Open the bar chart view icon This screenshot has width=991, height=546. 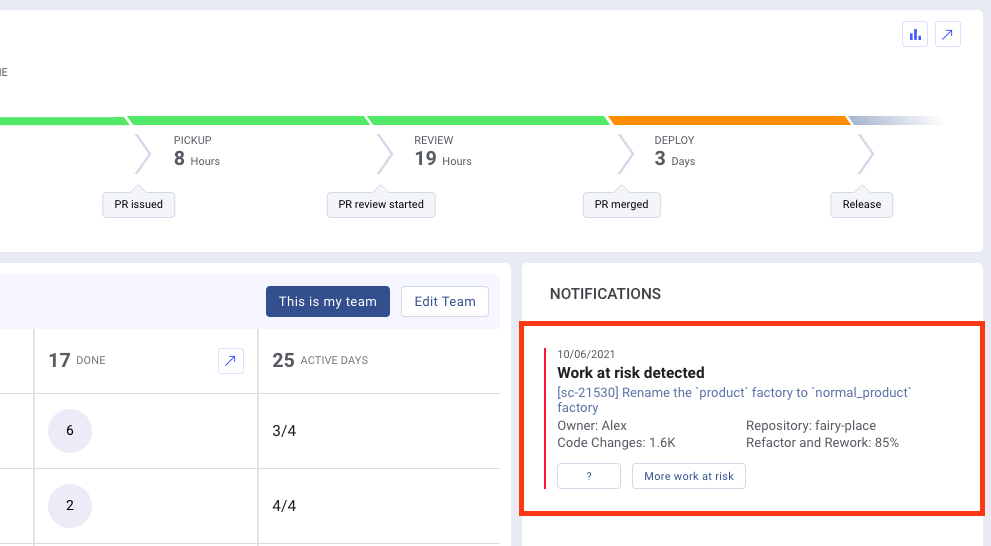coord(915,35)
